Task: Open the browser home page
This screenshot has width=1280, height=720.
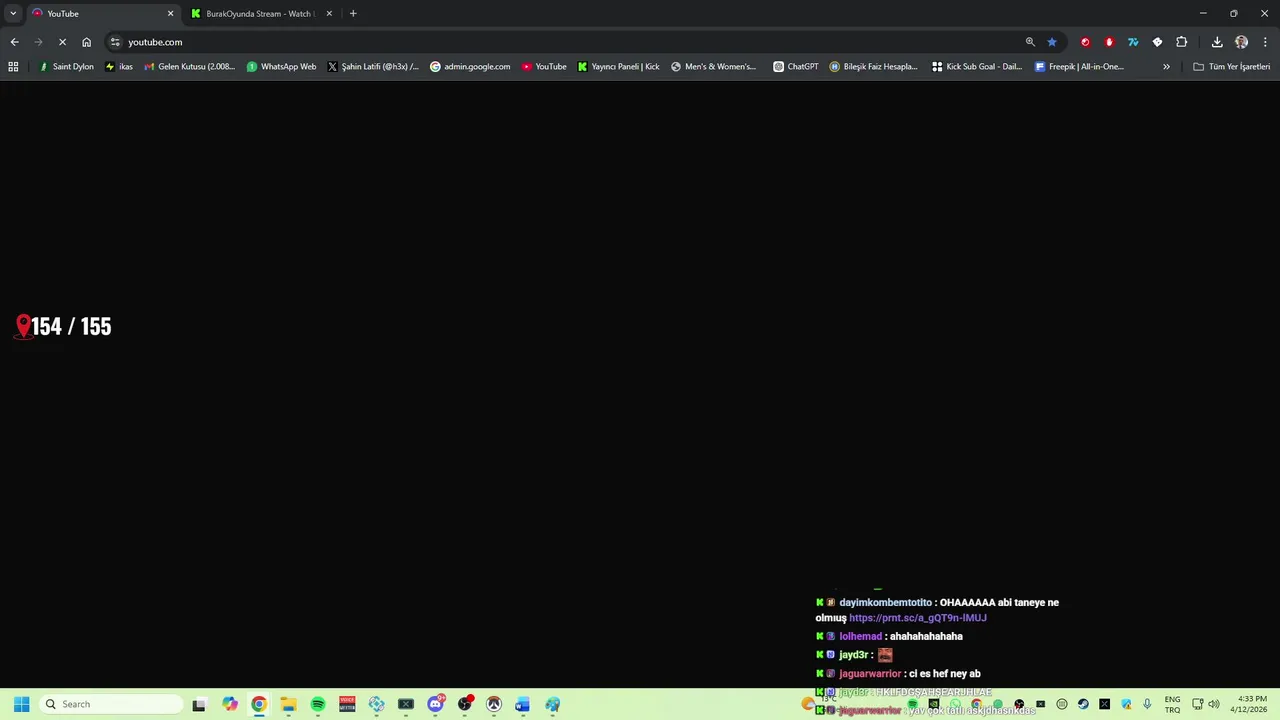Action: point(87,42)
